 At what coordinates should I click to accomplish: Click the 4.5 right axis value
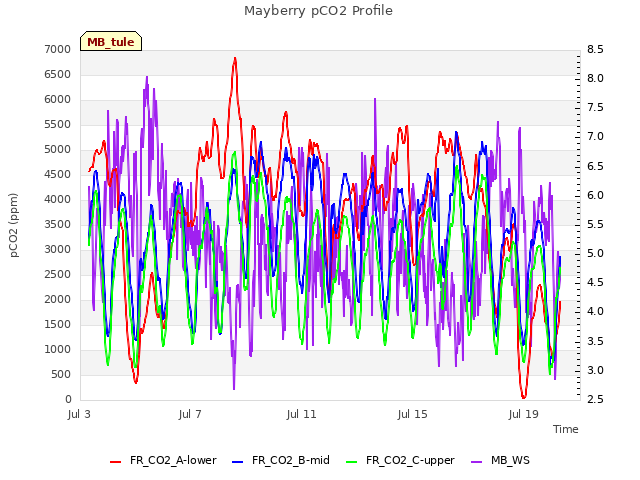coord(595,282)
